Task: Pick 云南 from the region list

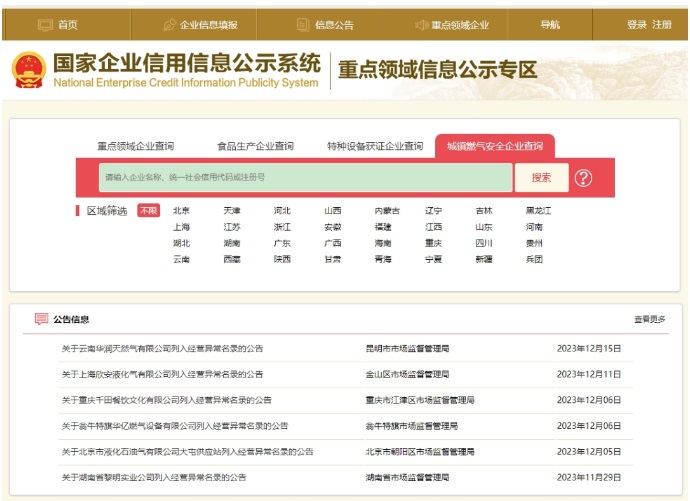Action: click(181, 259)
